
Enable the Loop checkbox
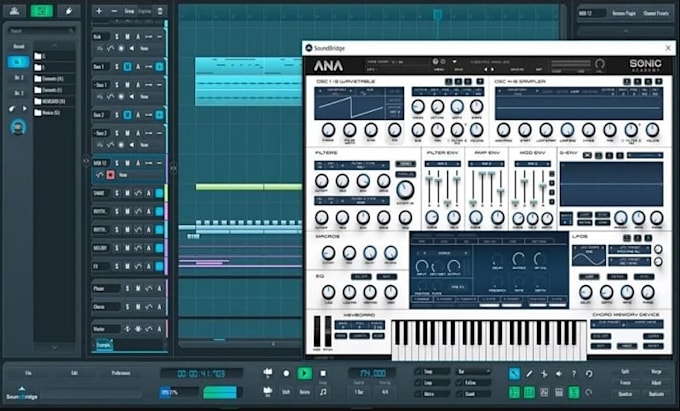pyautogui.click(x=418, y=383)
